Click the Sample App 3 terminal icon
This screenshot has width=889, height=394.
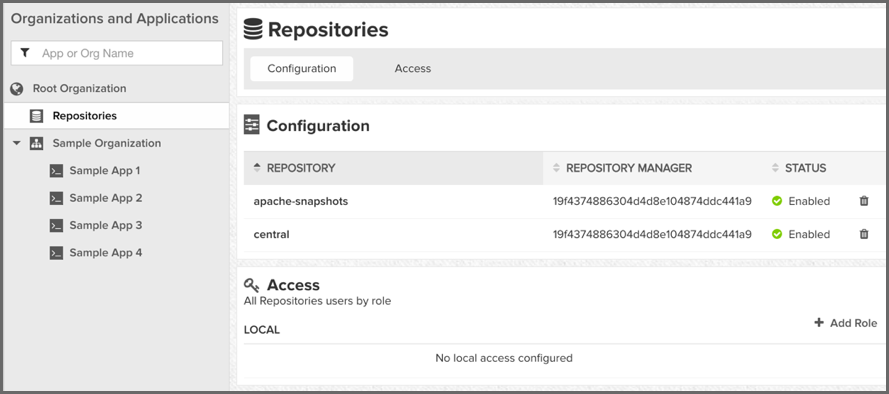click(56, 226)
